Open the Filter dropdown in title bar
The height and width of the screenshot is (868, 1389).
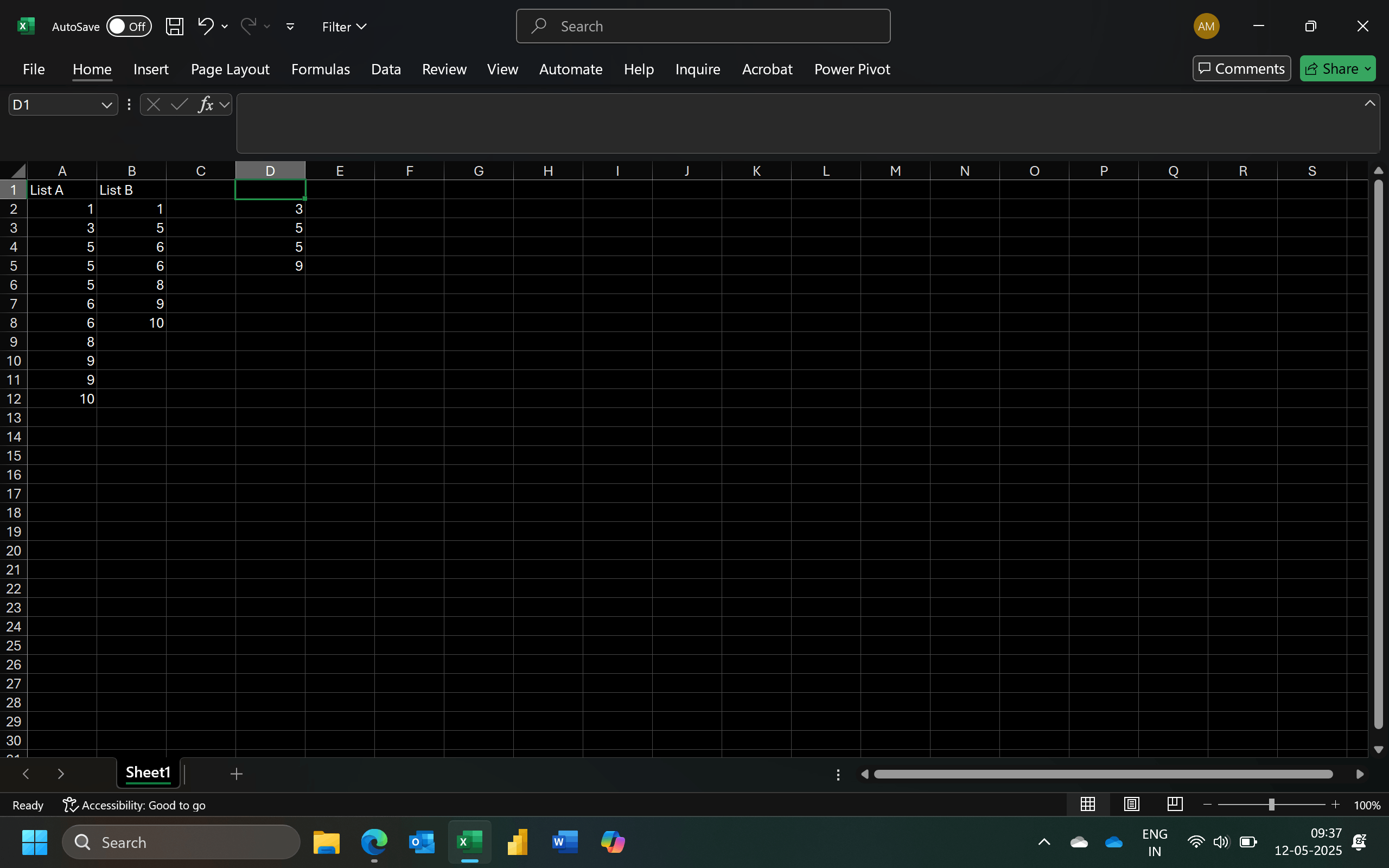(344, 27)
